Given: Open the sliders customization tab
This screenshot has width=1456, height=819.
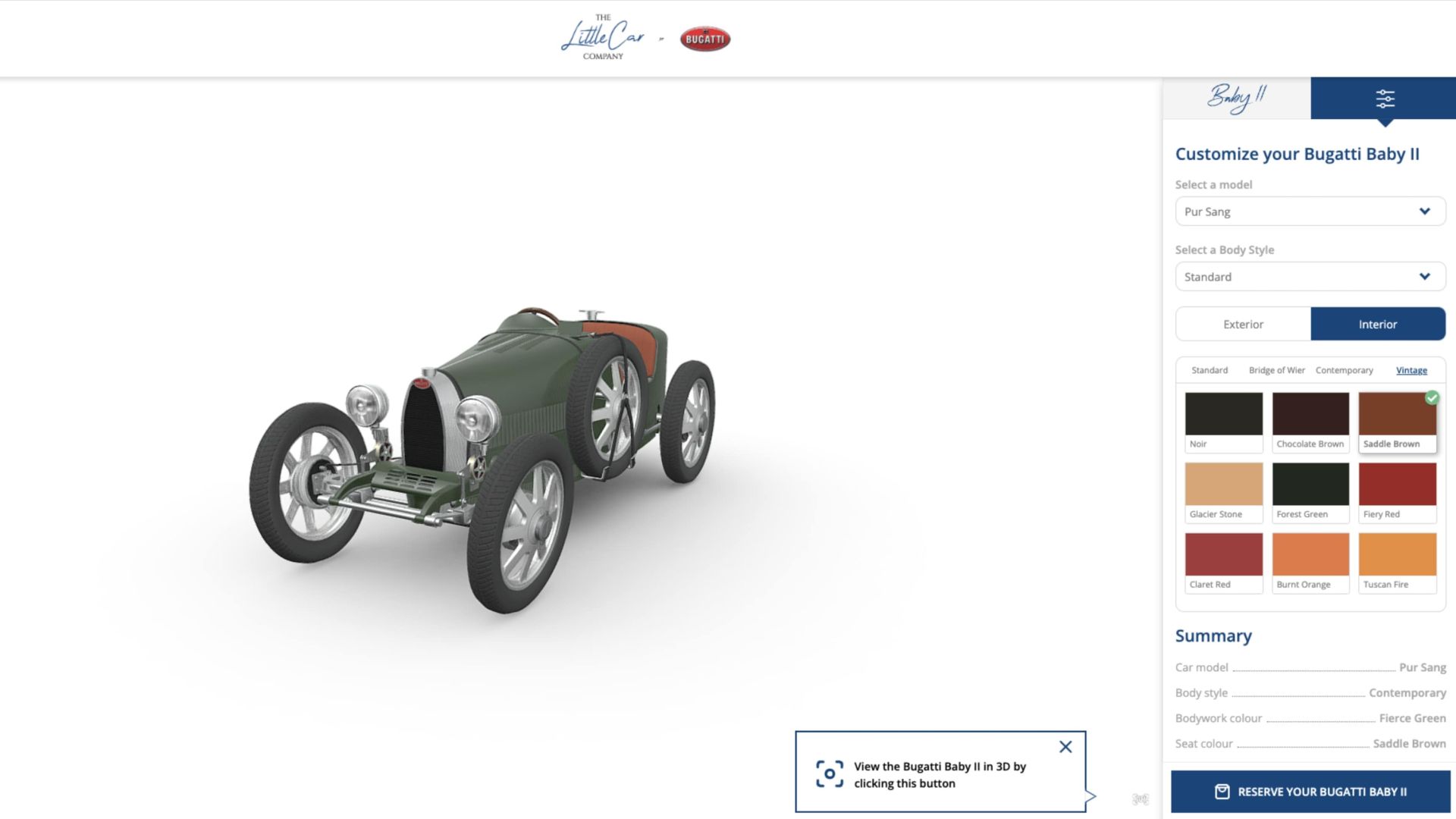Looking at the screenshot, I should 1384,98.
